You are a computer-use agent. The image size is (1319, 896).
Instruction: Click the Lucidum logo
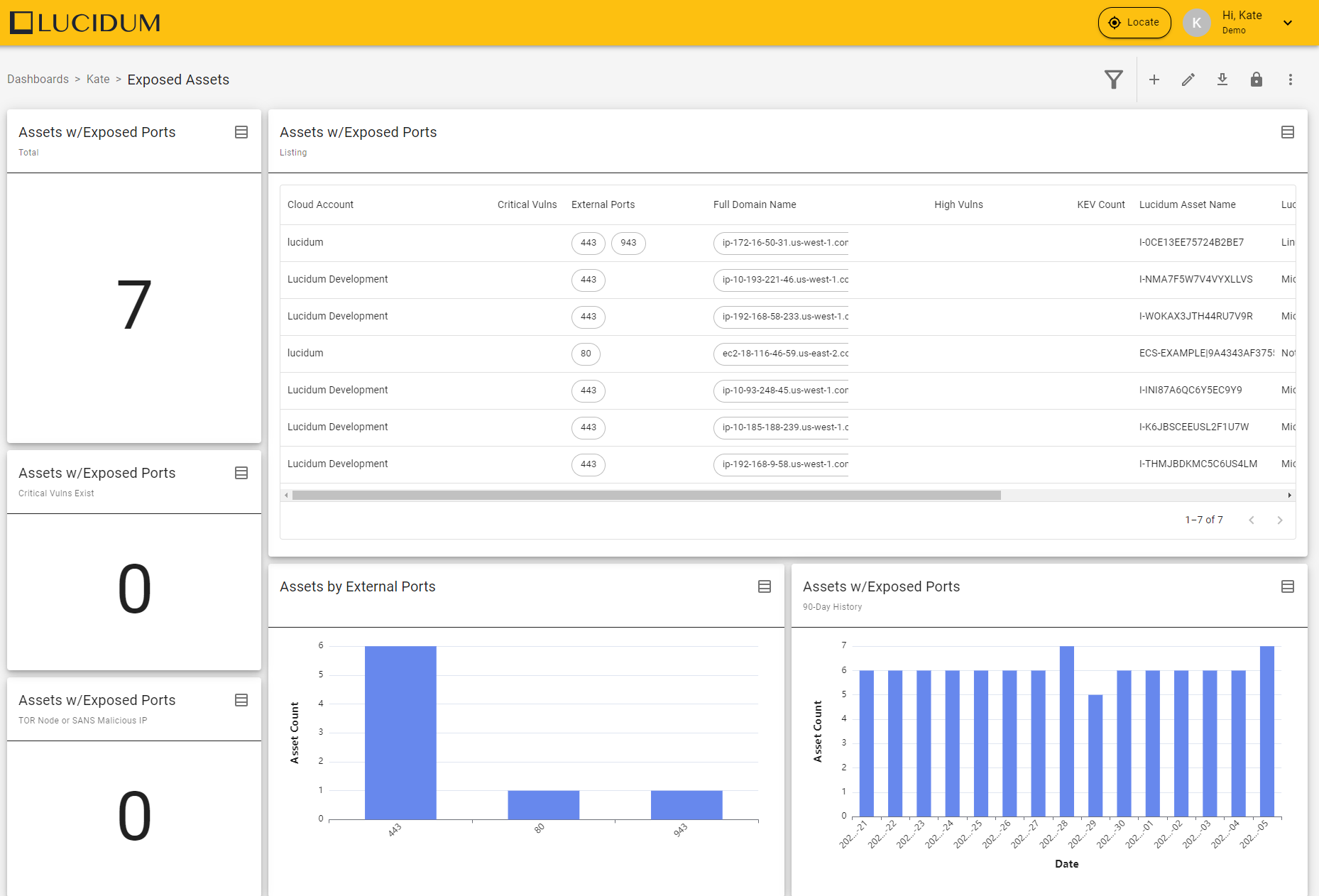tap(85, 23)
